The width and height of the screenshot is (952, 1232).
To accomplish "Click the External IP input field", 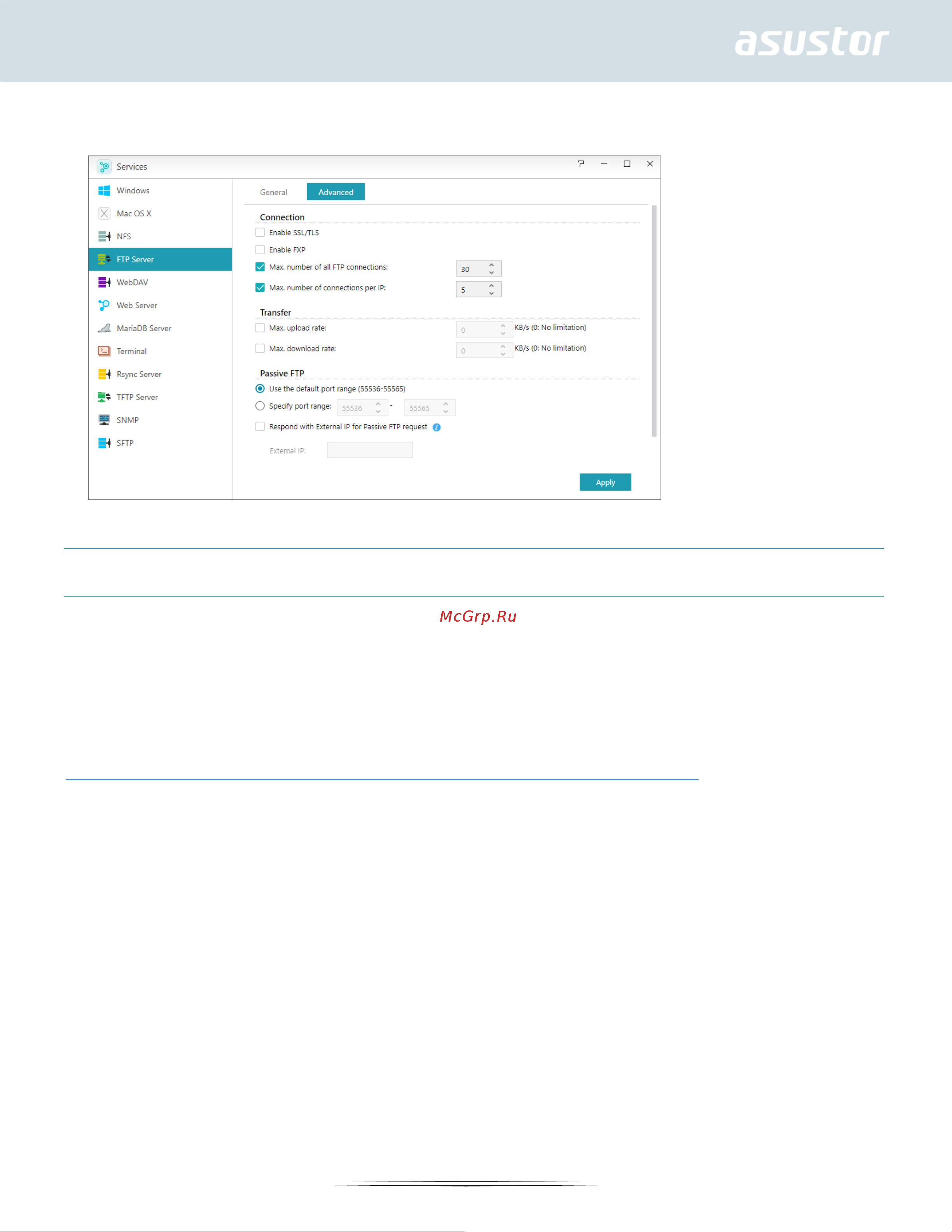I will click(x=370, y=450).
